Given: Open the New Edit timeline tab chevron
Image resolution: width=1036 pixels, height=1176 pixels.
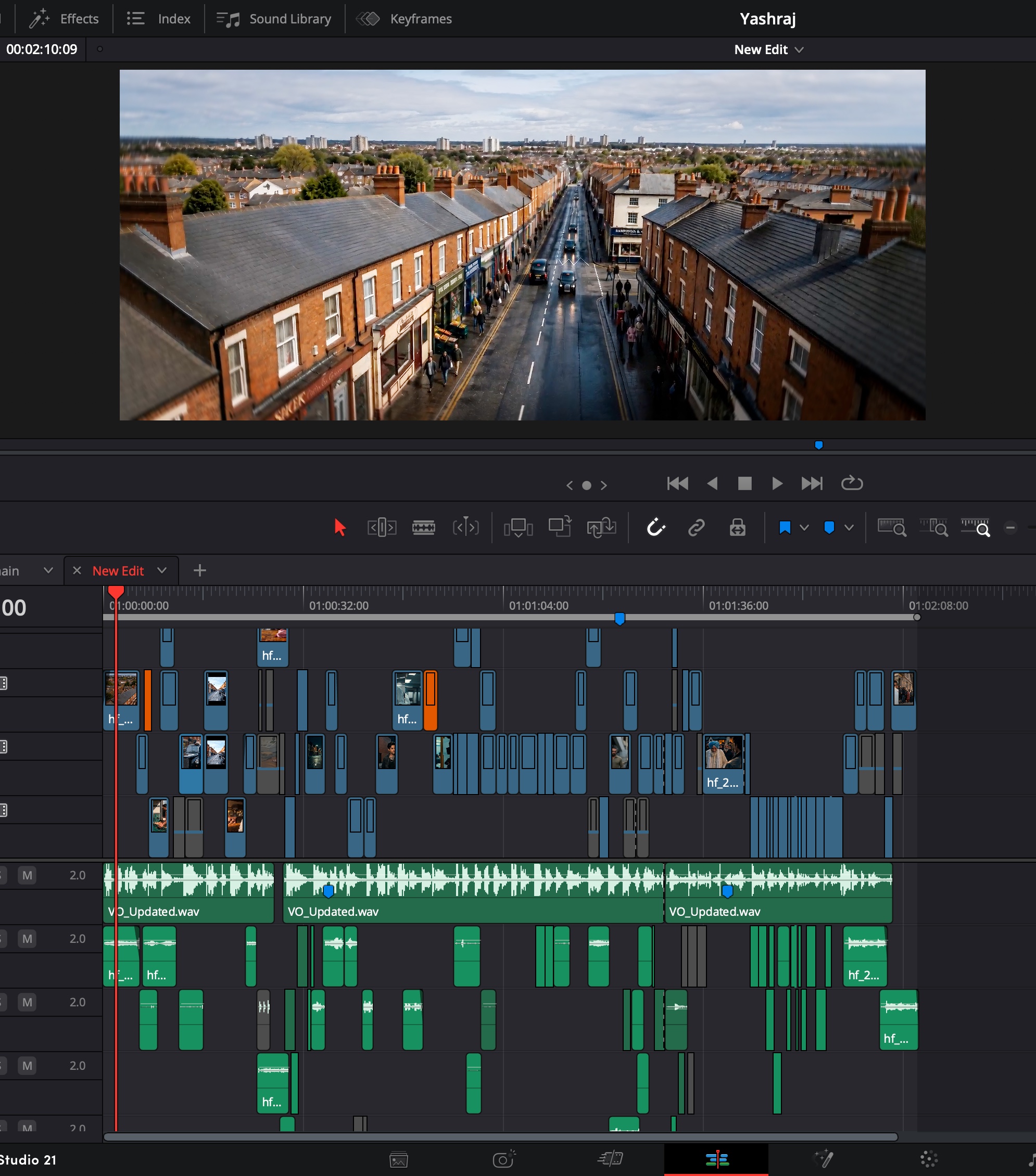Looking at the screenshot, I should pyautogui.click(x=162, y=570).
